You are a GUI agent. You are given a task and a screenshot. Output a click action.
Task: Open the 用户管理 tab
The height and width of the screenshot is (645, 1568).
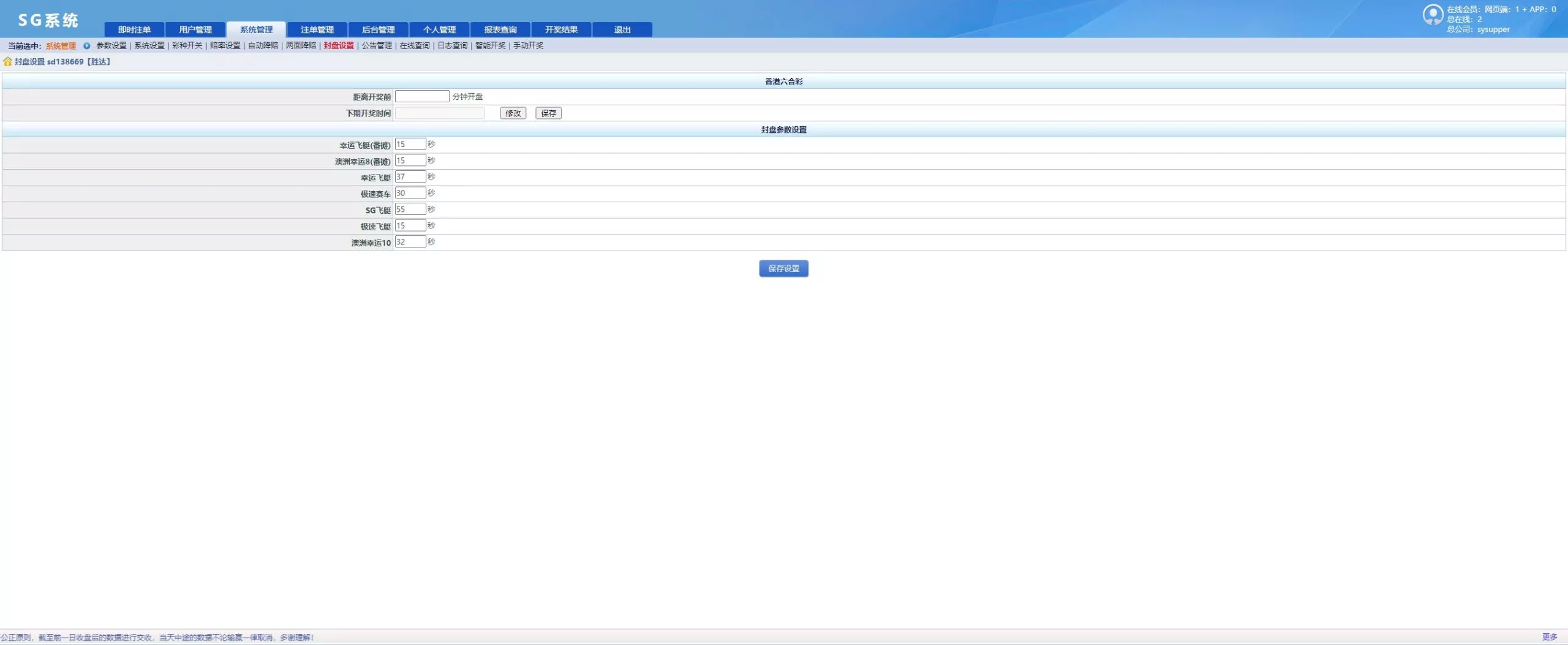tap(195, 29)
